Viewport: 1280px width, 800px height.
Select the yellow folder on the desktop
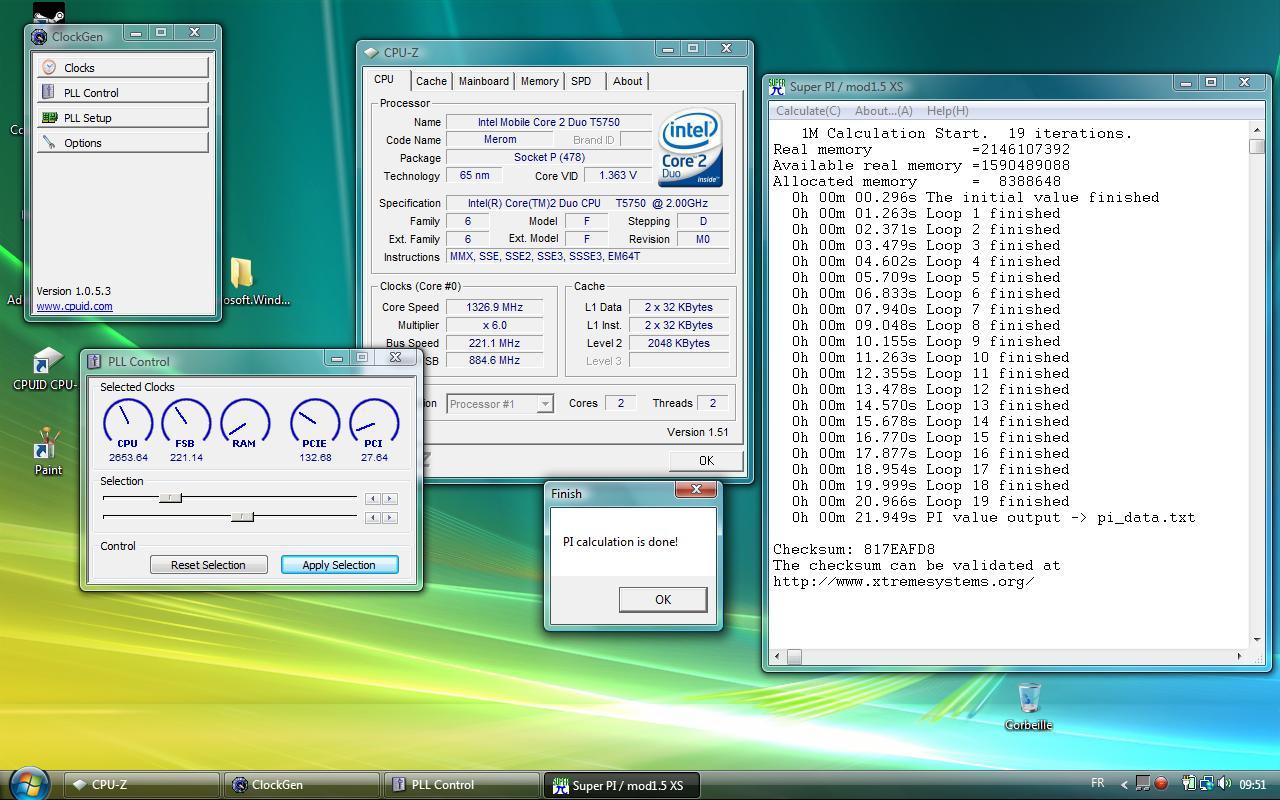241,273
